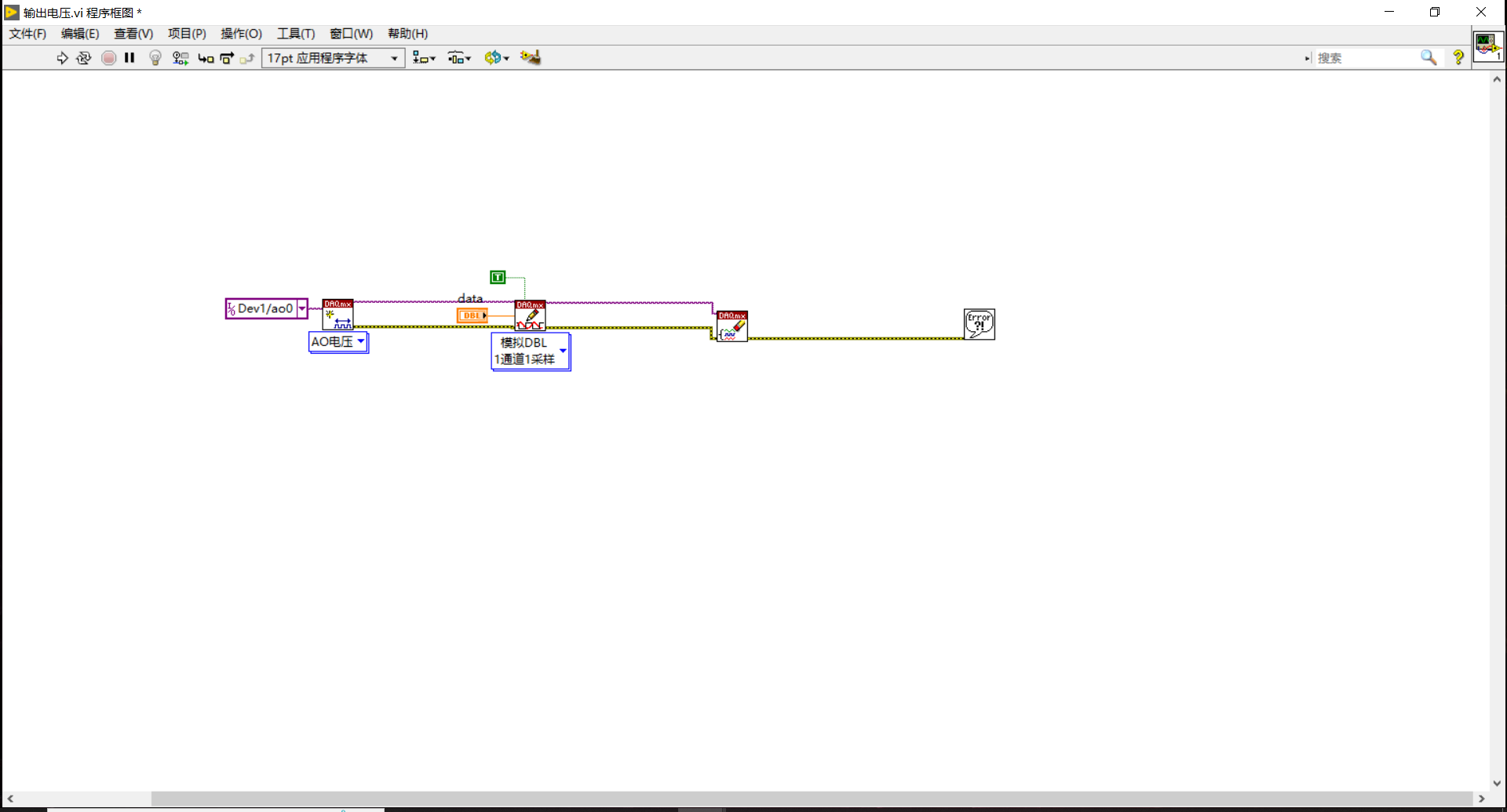The height and width of the screenshot is (812, 1507).
Task: Click the Run Continuously button
Action: pos(84,58)
